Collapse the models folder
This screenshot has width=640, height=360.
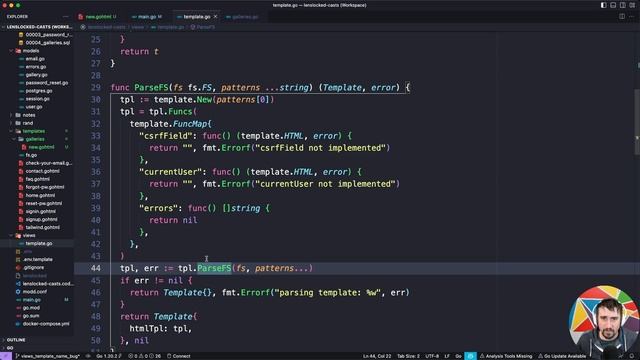pos(31,51)
